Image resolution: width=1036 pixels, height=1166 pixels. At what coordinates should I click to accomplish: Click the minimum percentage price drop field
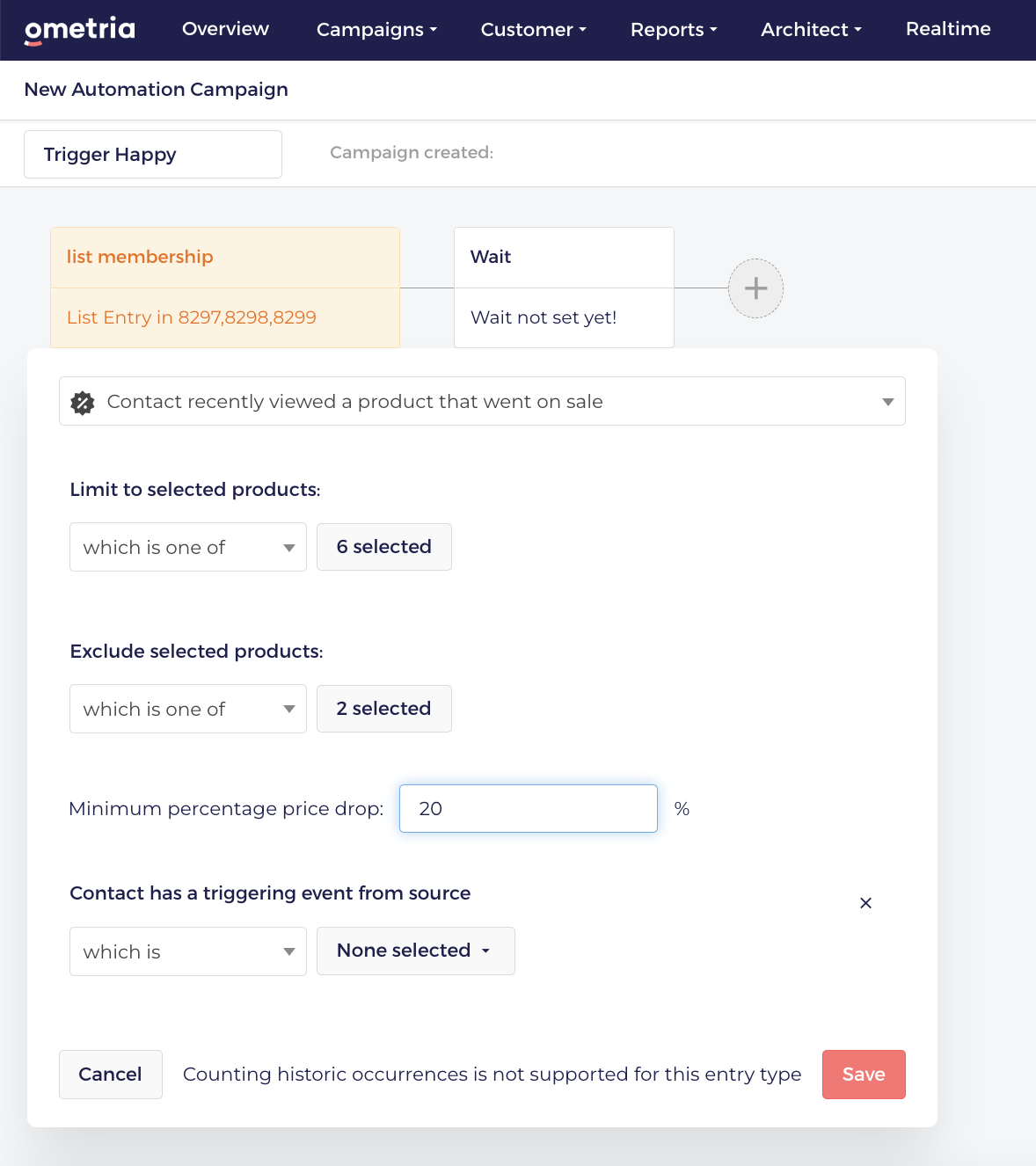point(528,809)
